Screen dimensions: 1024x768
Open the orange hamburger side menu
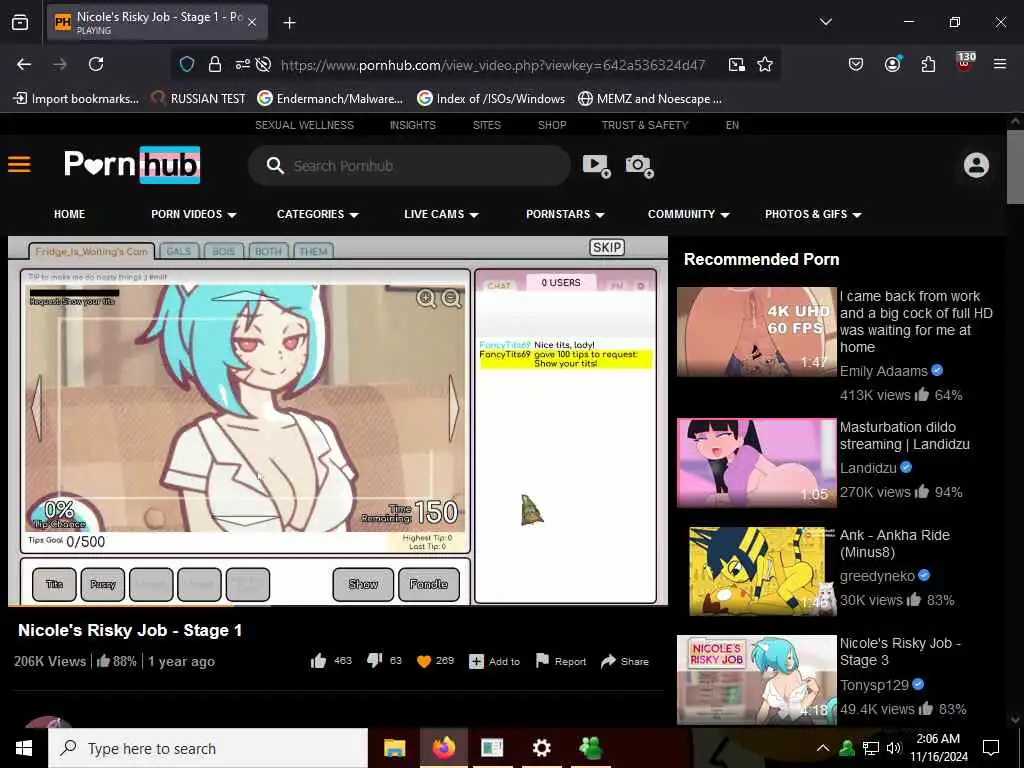19,164
